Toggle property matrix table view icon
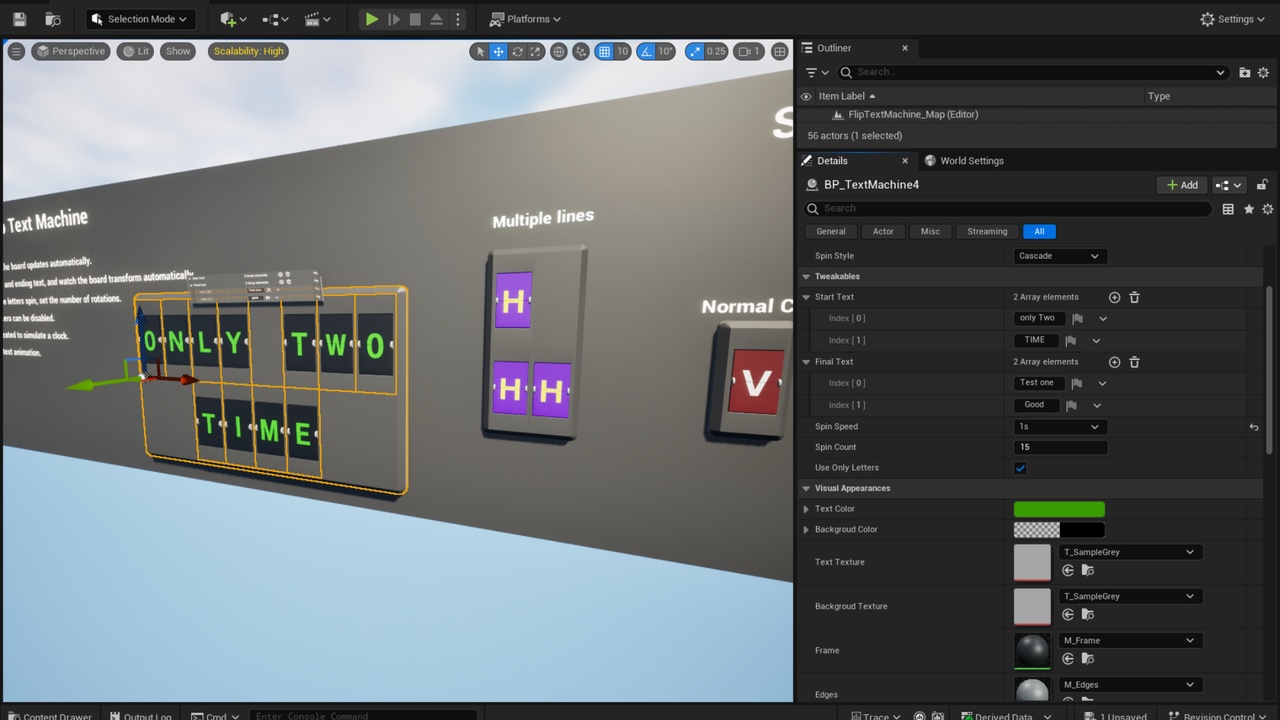Screen dimensions: 1280x720 click(x=1228, y=209)
